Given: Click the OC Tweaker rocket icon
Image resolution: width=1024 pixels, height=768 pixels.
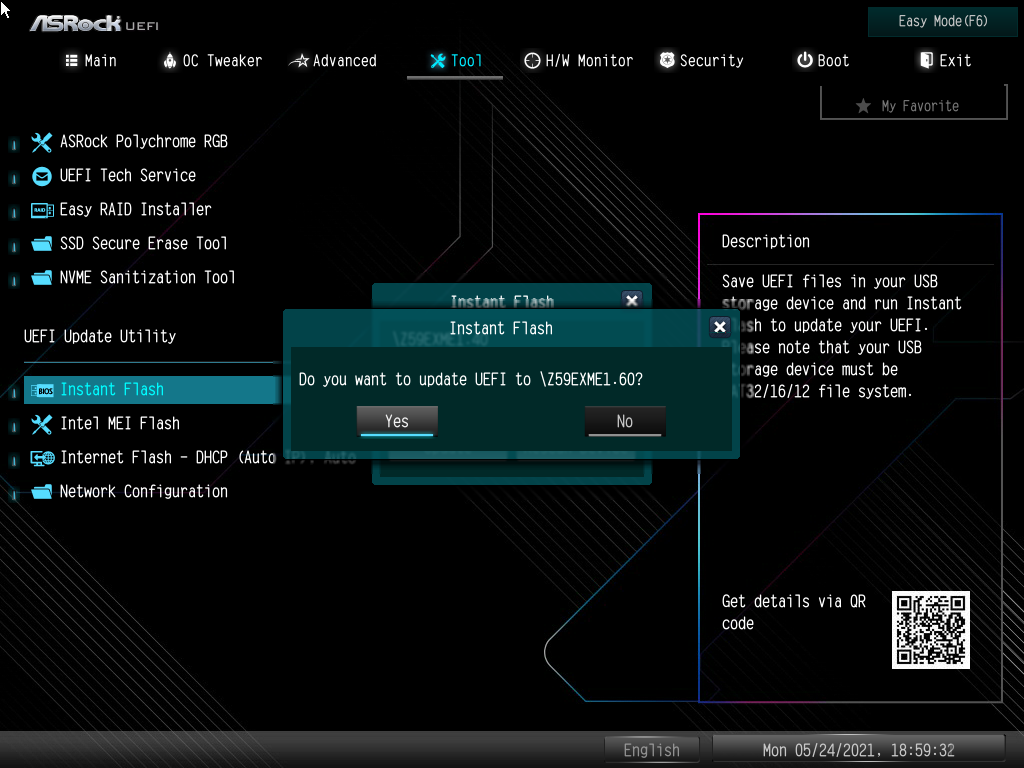Looking at the screenshot, I should pyautogui.click(x=170, y=61).
